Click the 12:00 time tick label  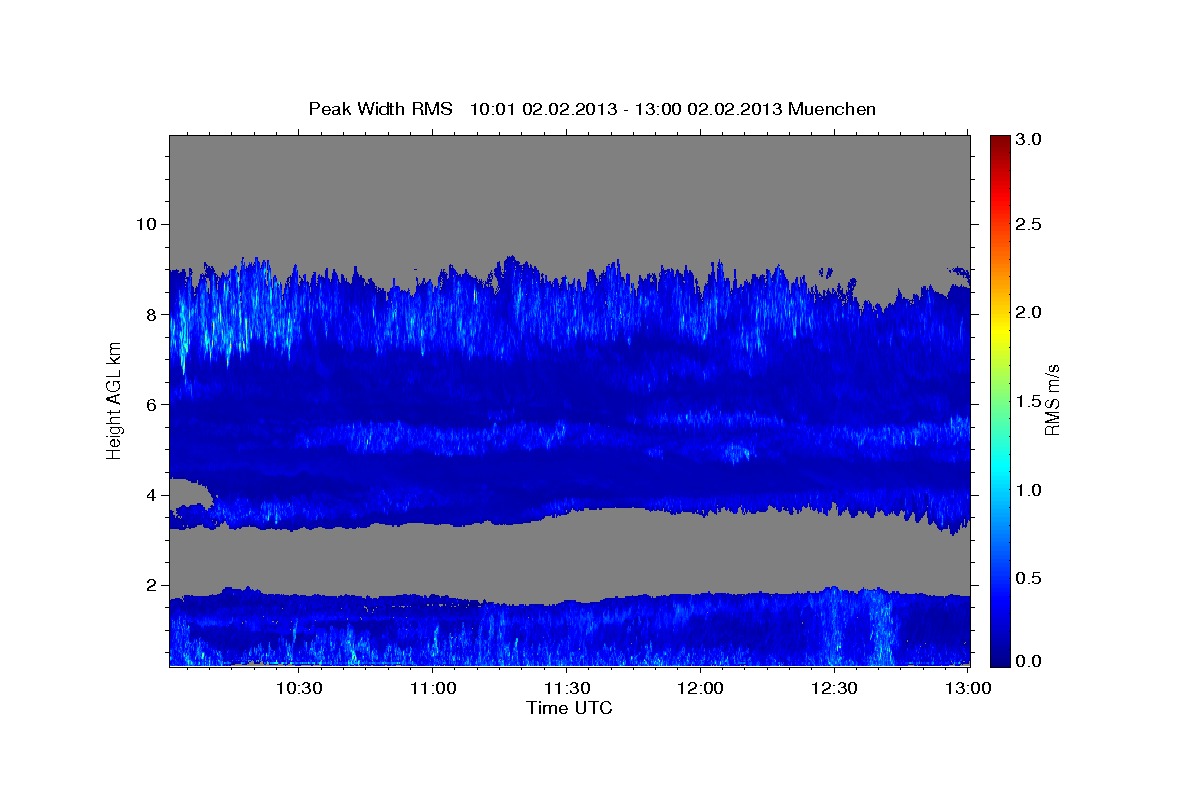click(x=701, y=689)
